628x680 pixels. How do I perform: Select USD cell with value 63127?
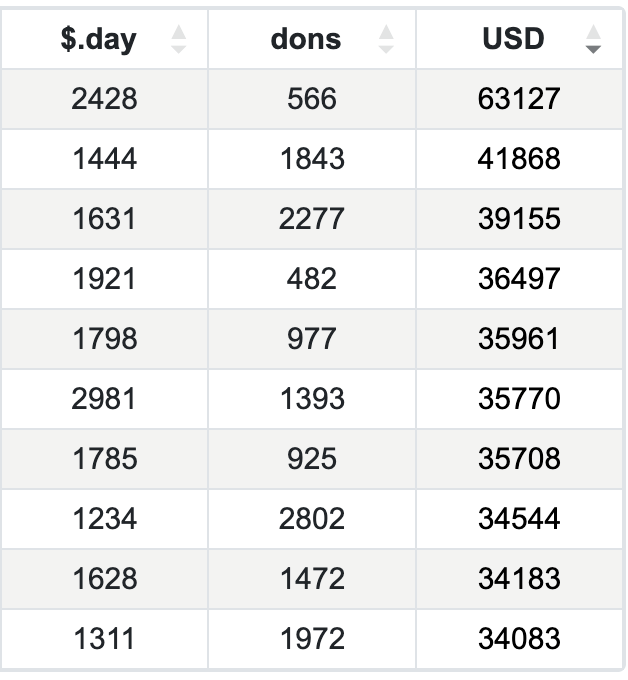[x=519, y=99]
